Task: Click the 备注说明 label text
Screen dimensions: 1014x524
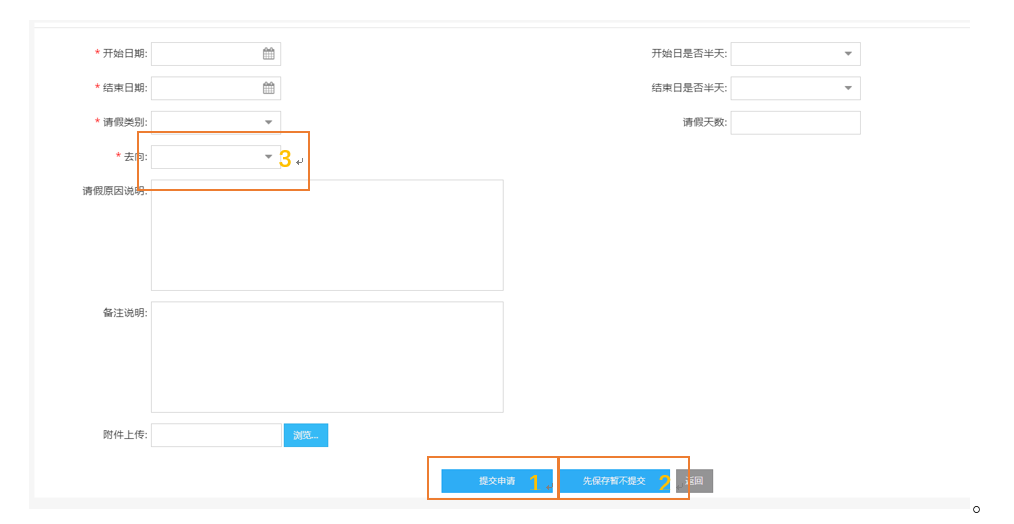Action: (x=125, y=313)
